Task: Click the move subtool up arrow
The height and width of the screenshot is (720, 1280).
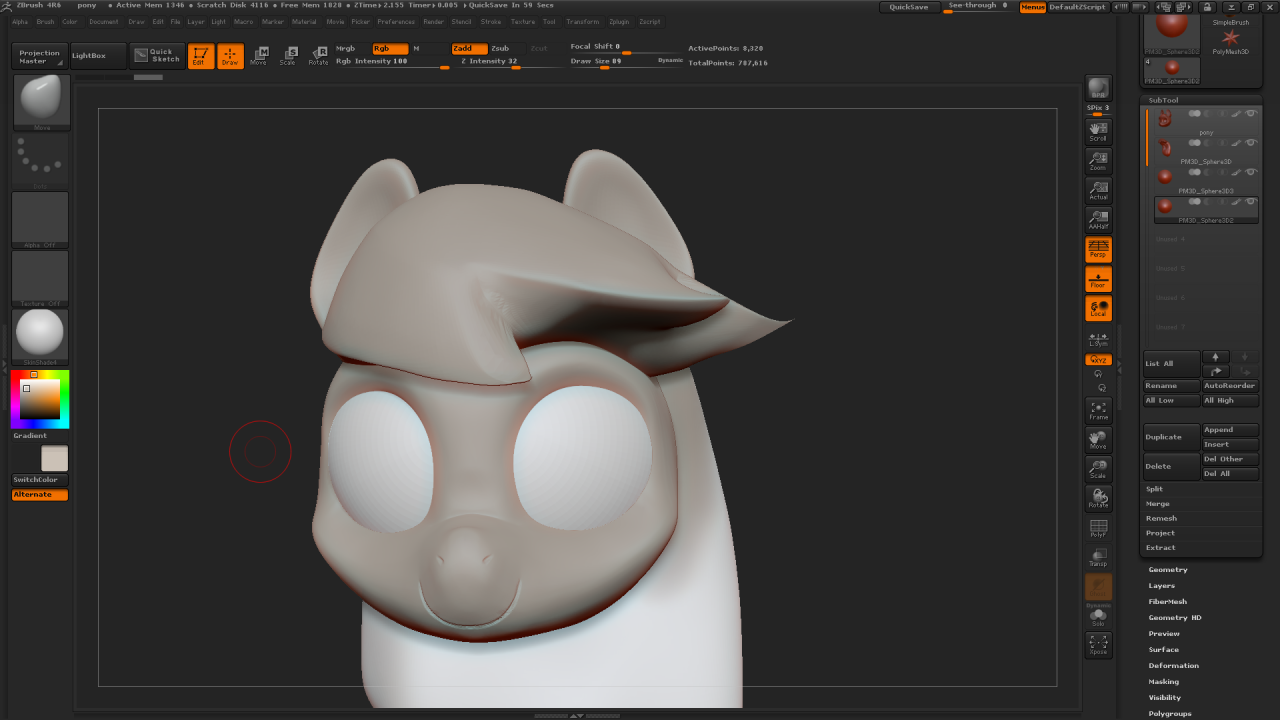Action: coord(1215,357)
